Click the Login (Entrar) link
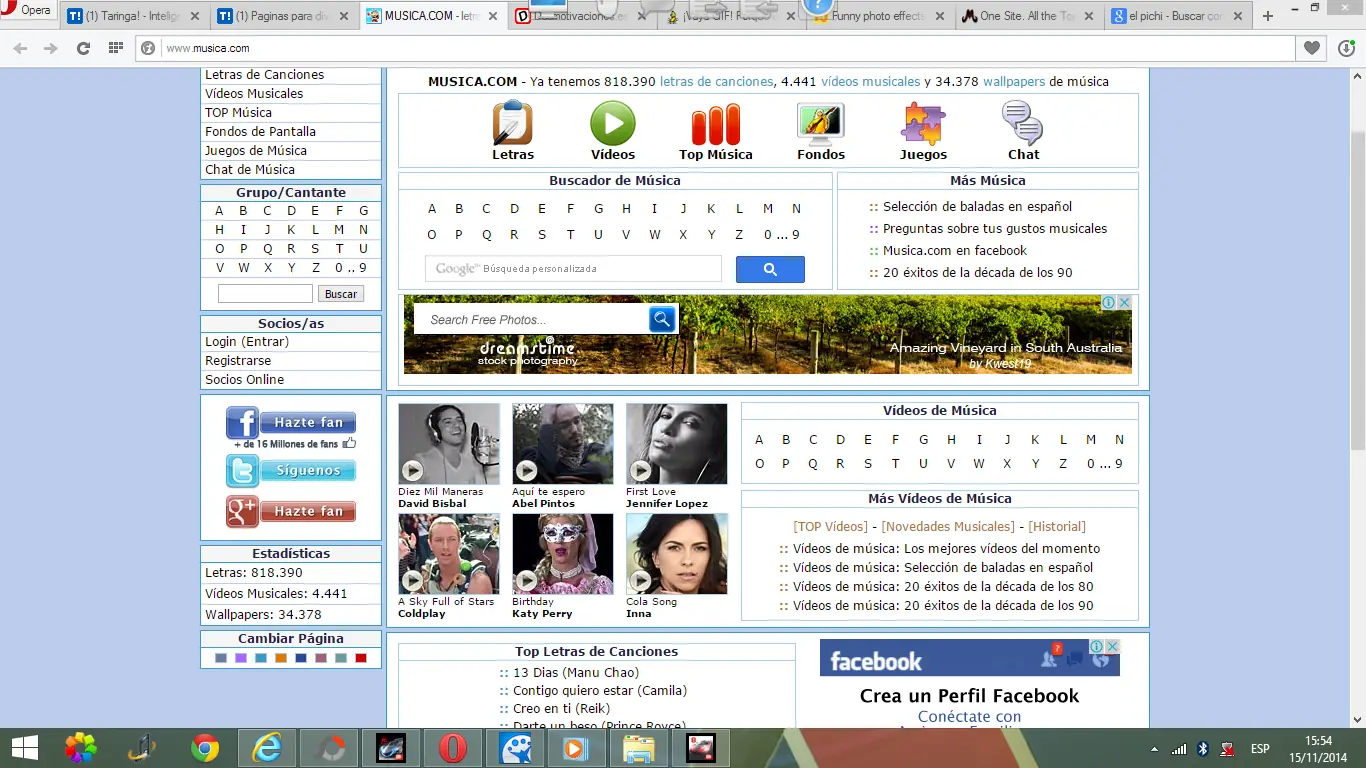The height and width of the screenshot is (768, 1366). 247,342
